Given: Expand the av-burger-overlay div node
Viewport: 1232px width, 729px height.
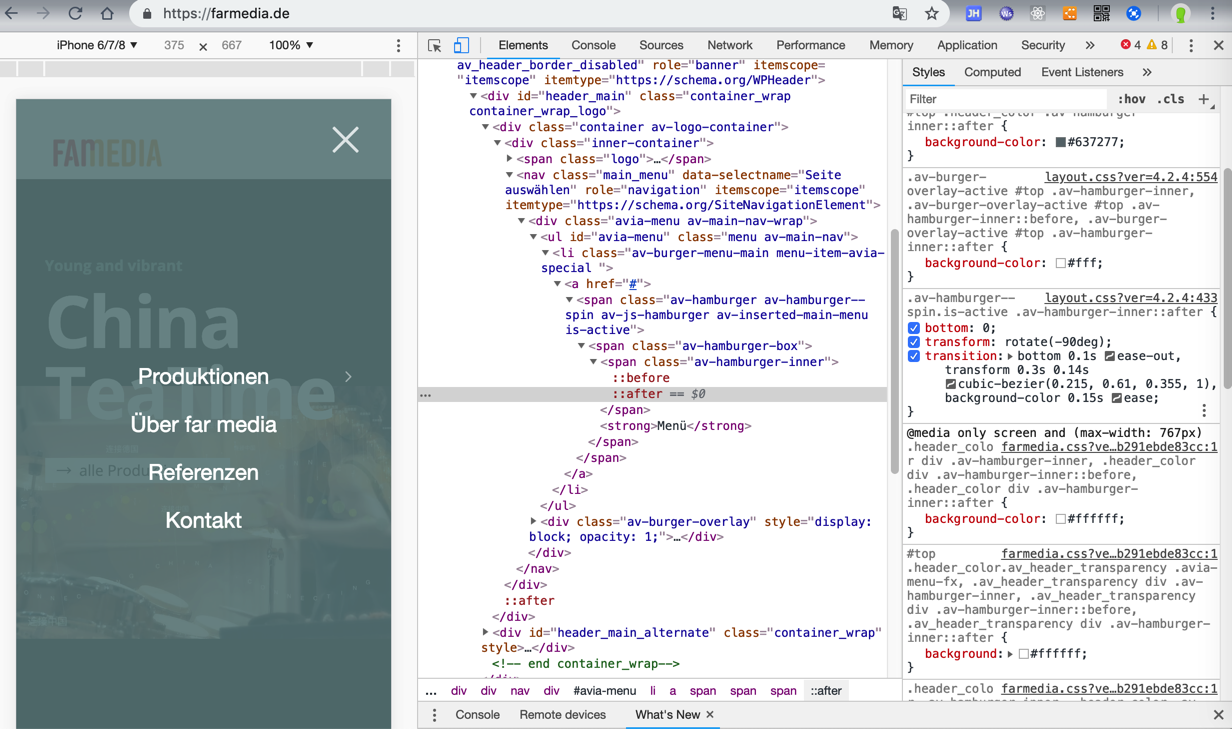Looking at the screenshot, I should pos(534,521).
